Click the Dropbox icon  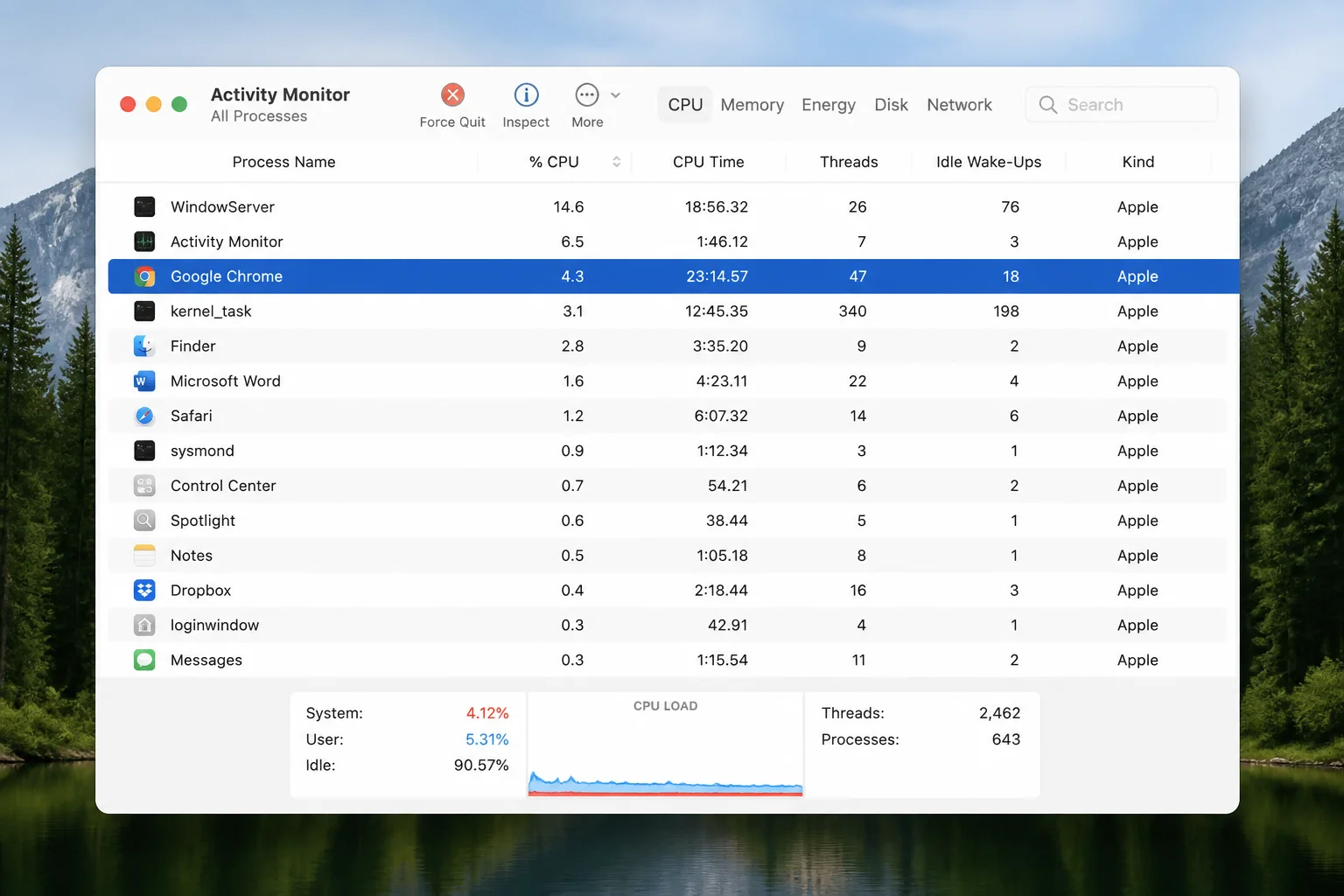pos(144,591)
